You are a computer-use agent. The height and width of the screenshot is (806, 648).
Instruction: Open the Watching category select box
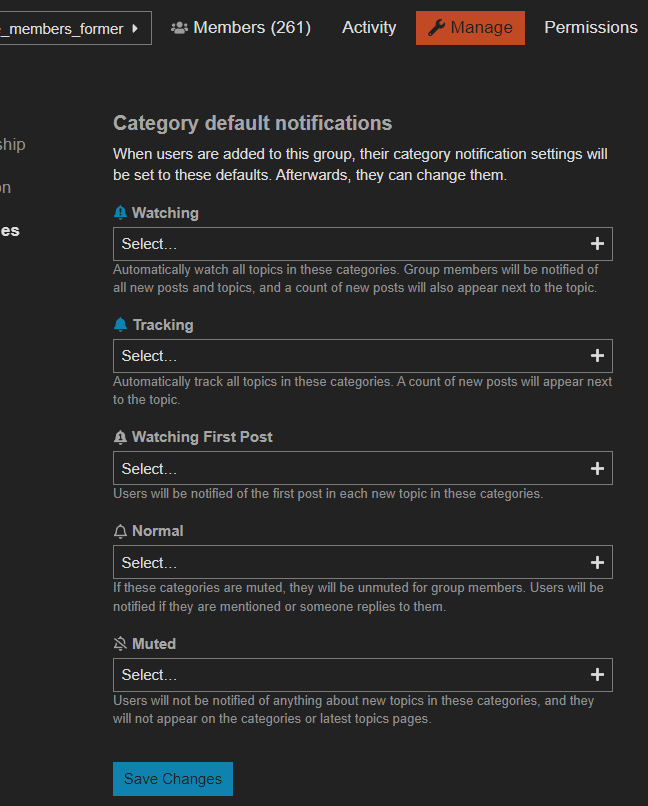363,244
